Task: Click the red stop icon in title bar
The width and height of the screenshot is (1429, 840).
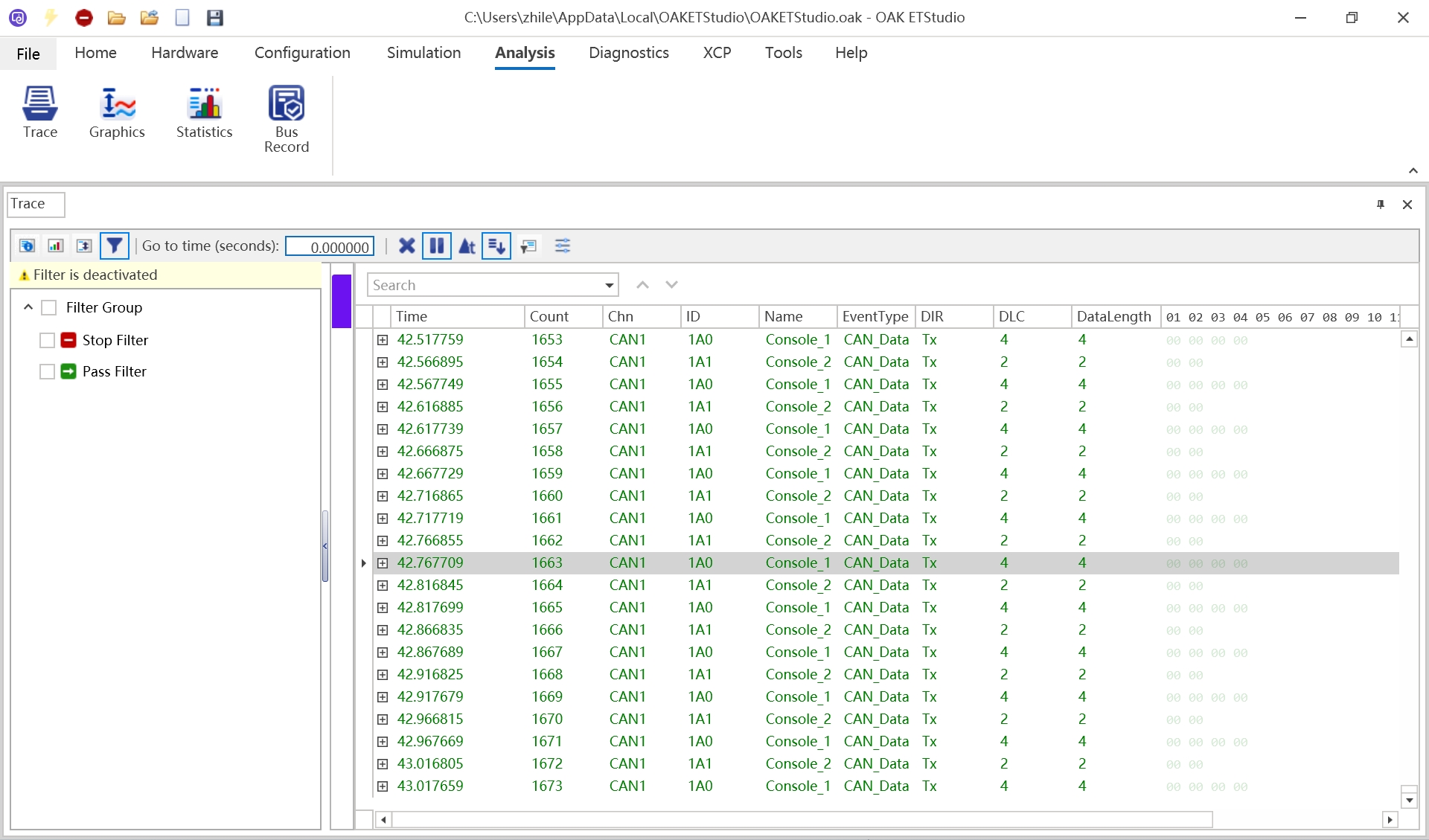Action: 84,18
